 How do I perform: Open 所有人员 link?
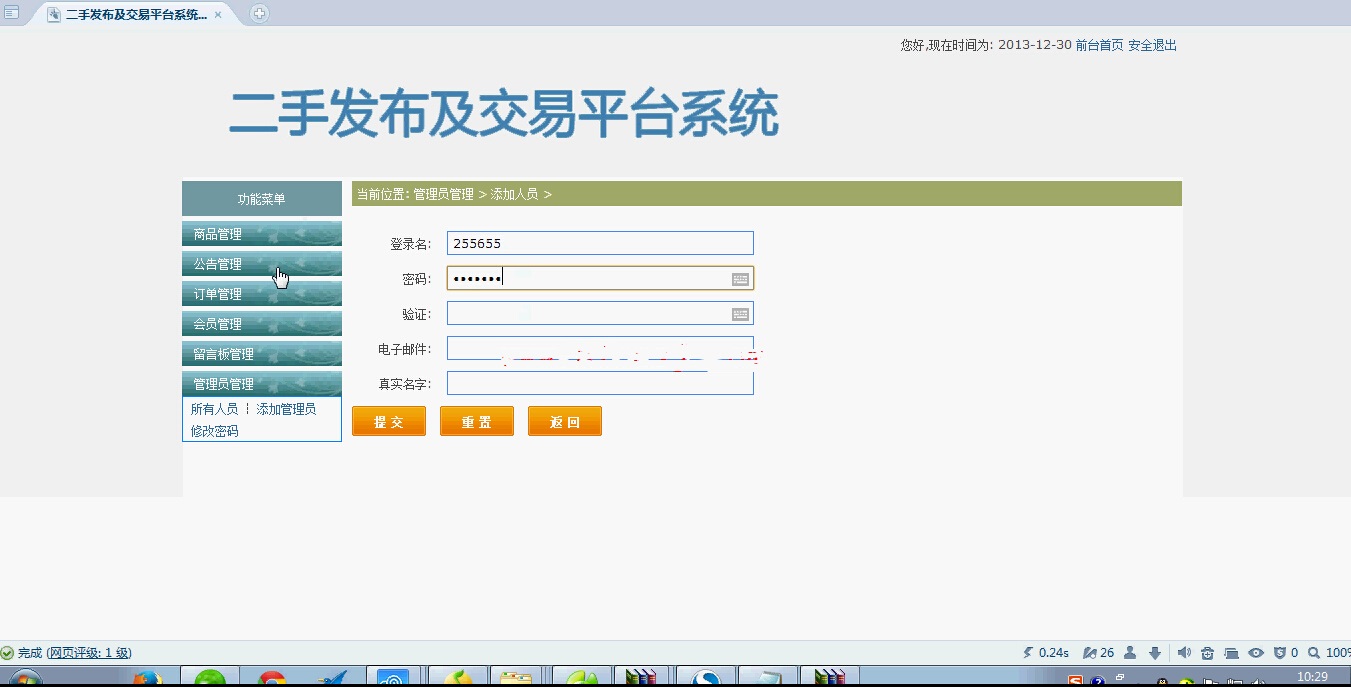coord(214,409)
